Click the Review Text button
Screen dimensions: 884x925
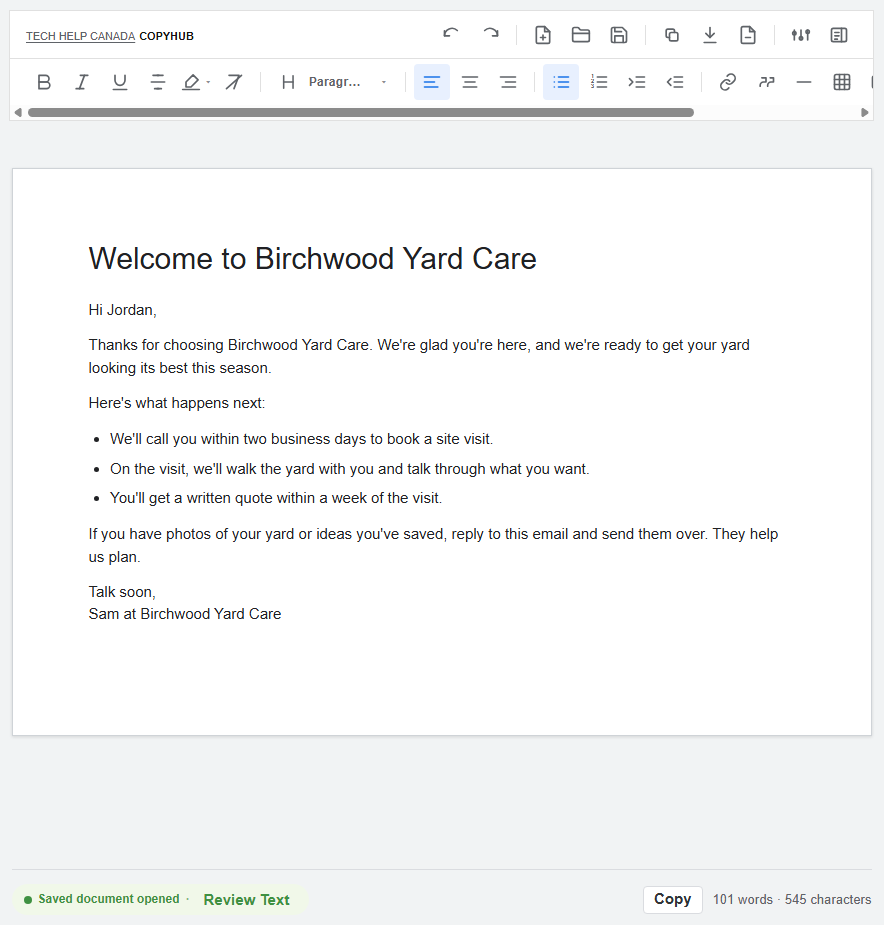(x=247, y=900)
